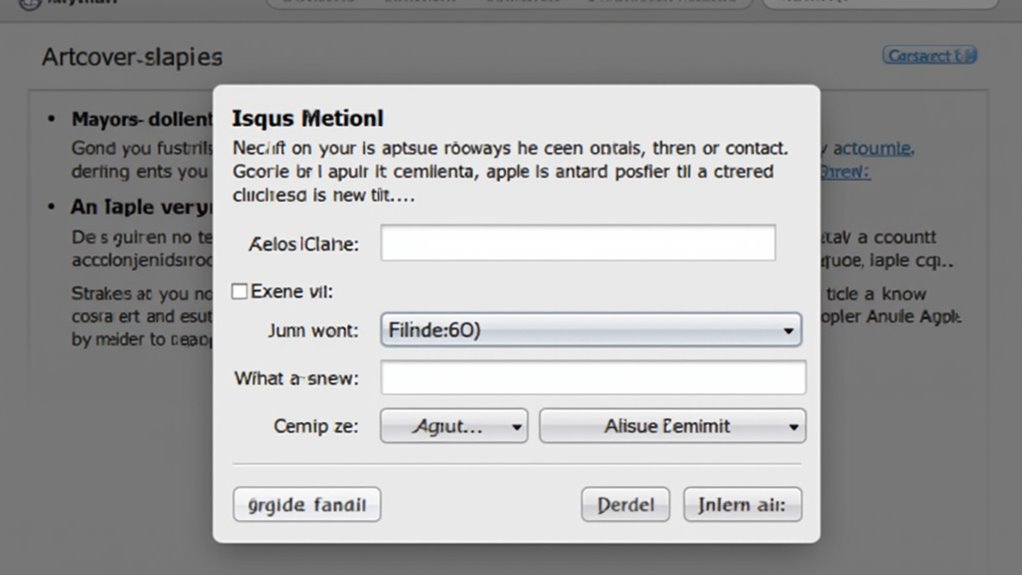
Task: Enable the Exene vil checkbox
Action: [239, 291]
